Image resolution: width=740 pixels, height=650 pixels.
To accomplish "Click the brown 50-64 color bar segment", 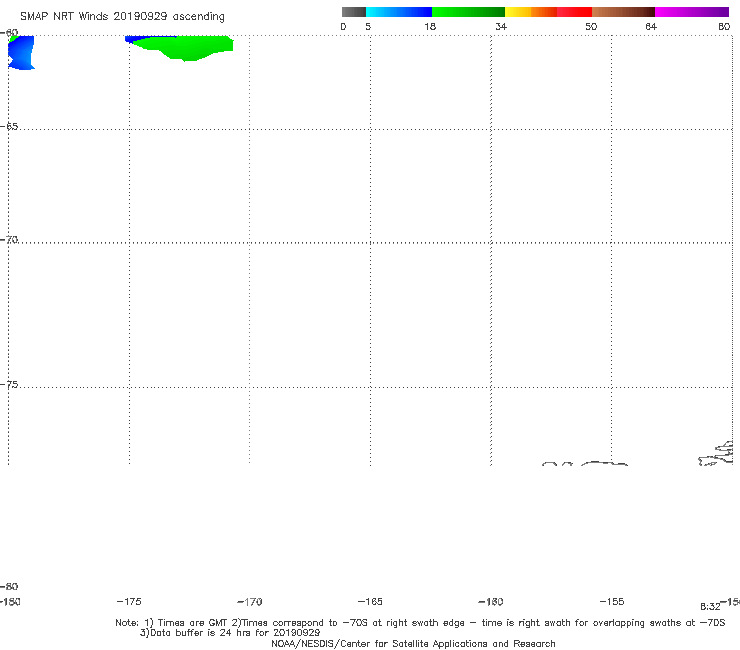I will point(623,12).
